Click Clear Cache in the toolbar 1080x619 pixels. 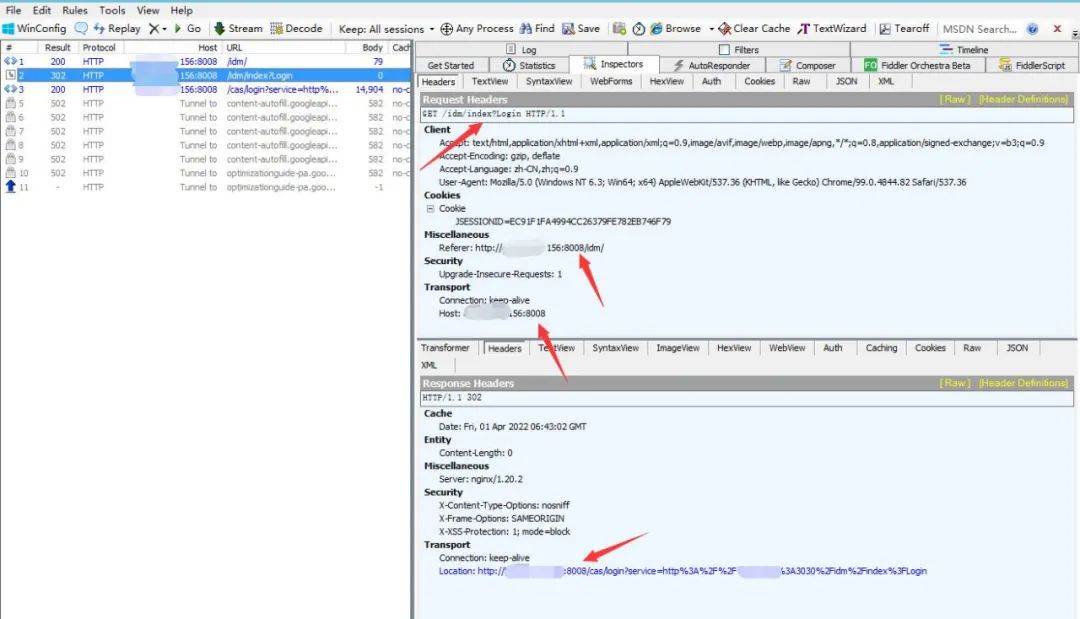tap(754, 28)
